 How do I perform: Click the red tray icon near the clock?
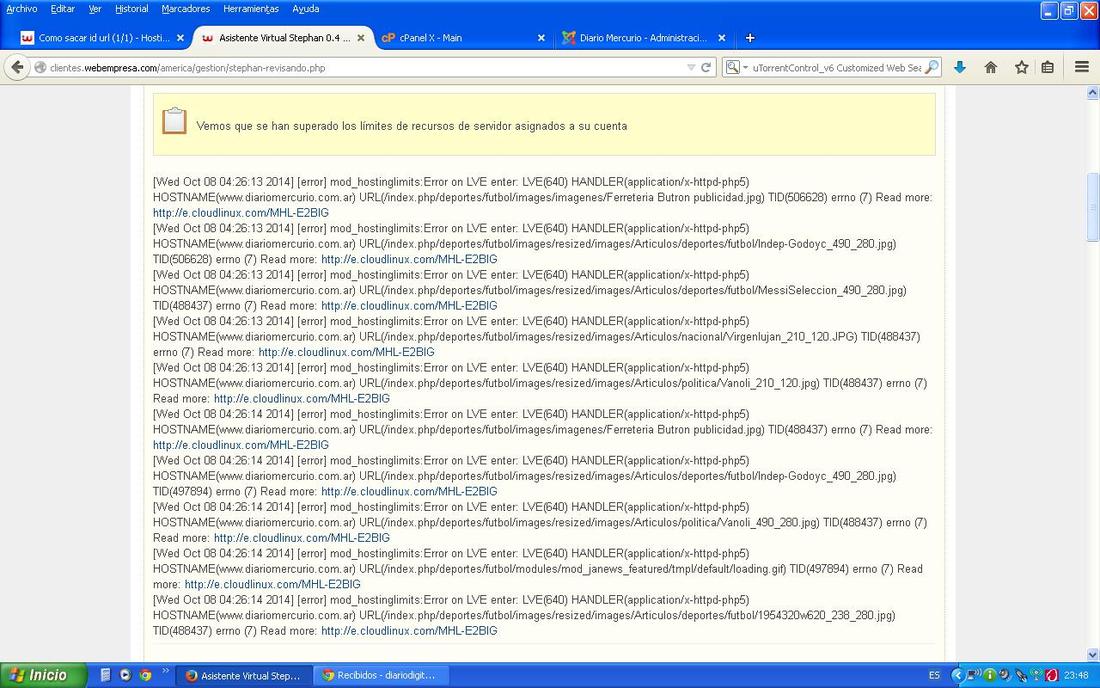coord(1052,675)
